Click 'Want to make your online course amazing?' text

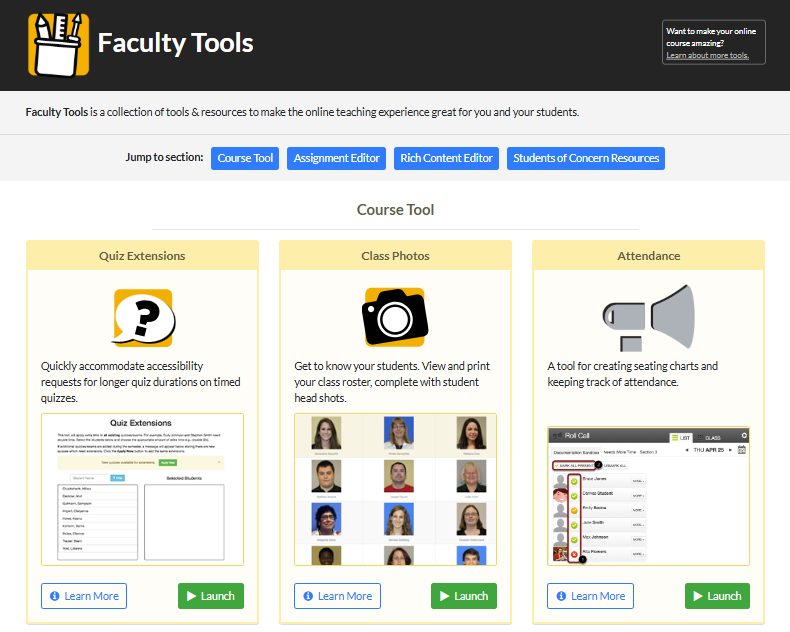click(x=711, y=37)
